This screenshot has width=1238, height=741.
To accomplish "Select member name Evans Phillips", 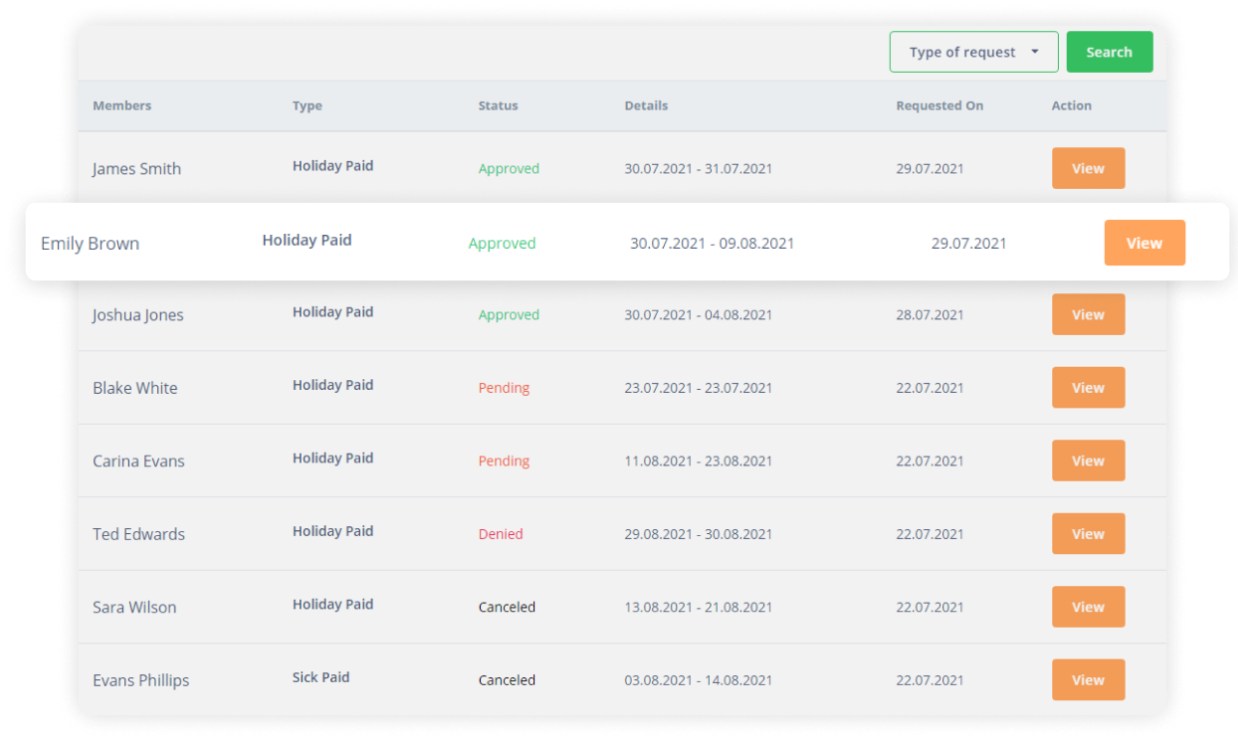I will click(x=141, y=679).
